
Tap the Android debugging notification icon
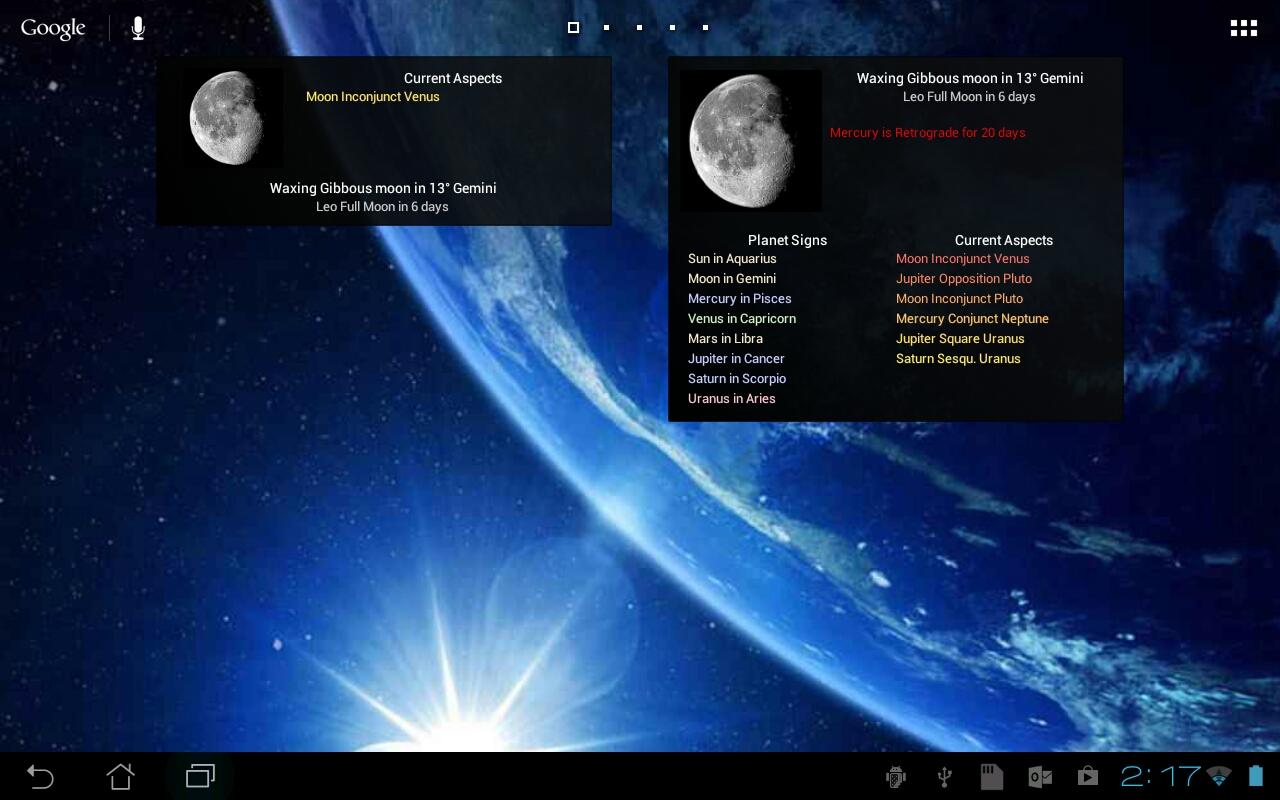click(x=896, y=776)
